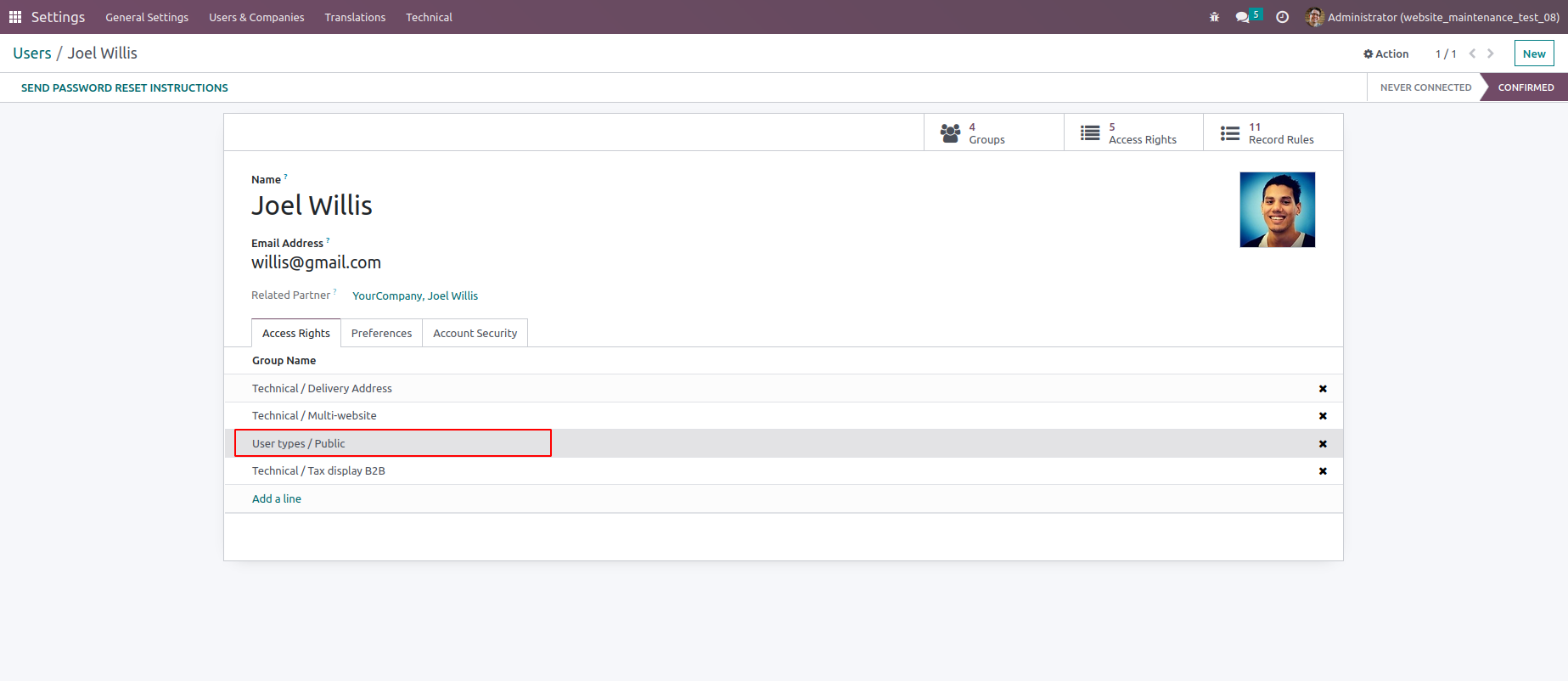
Task: Select the User types / Public row
Action: click(784, 443)
